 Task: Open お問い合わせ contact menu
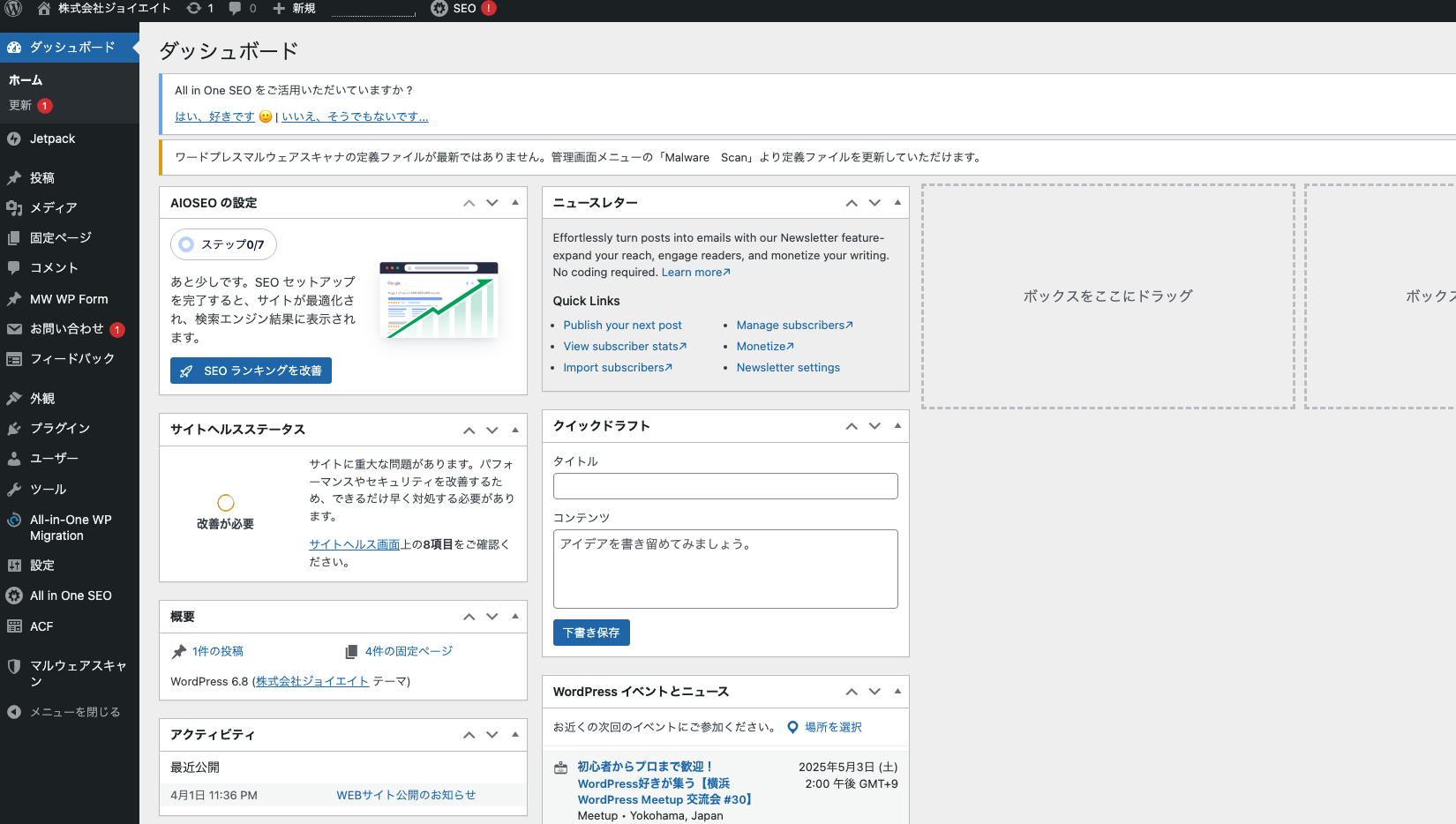point(70,329)
